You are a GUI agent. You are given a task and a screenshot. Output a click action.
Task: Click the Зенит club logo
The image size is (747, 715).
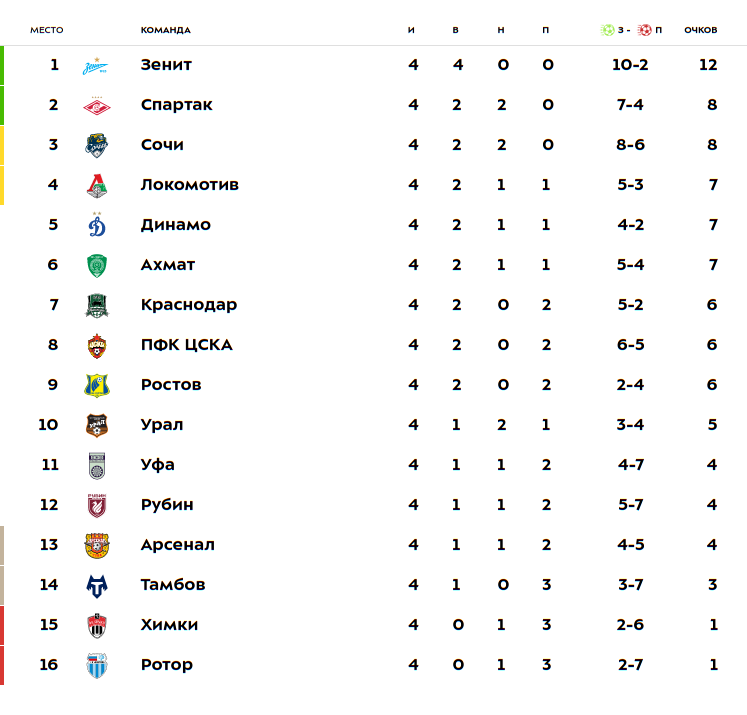[97, 66]
